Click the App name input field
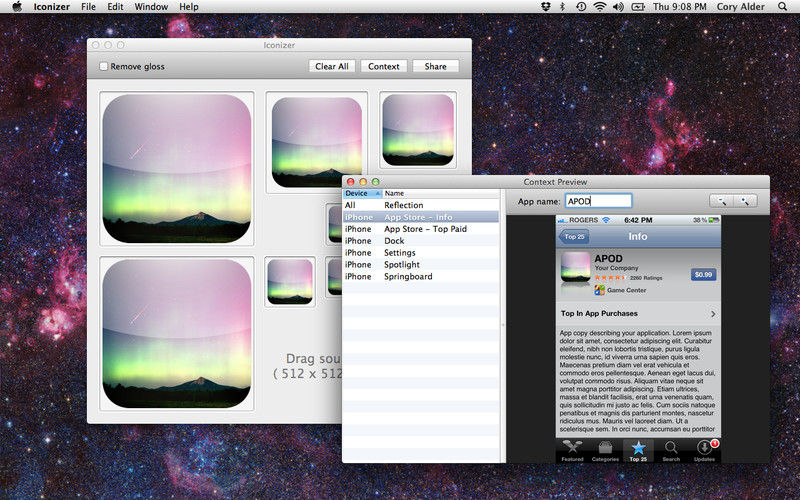Viewport: 800px width, 500px height. tap(598, 201)
